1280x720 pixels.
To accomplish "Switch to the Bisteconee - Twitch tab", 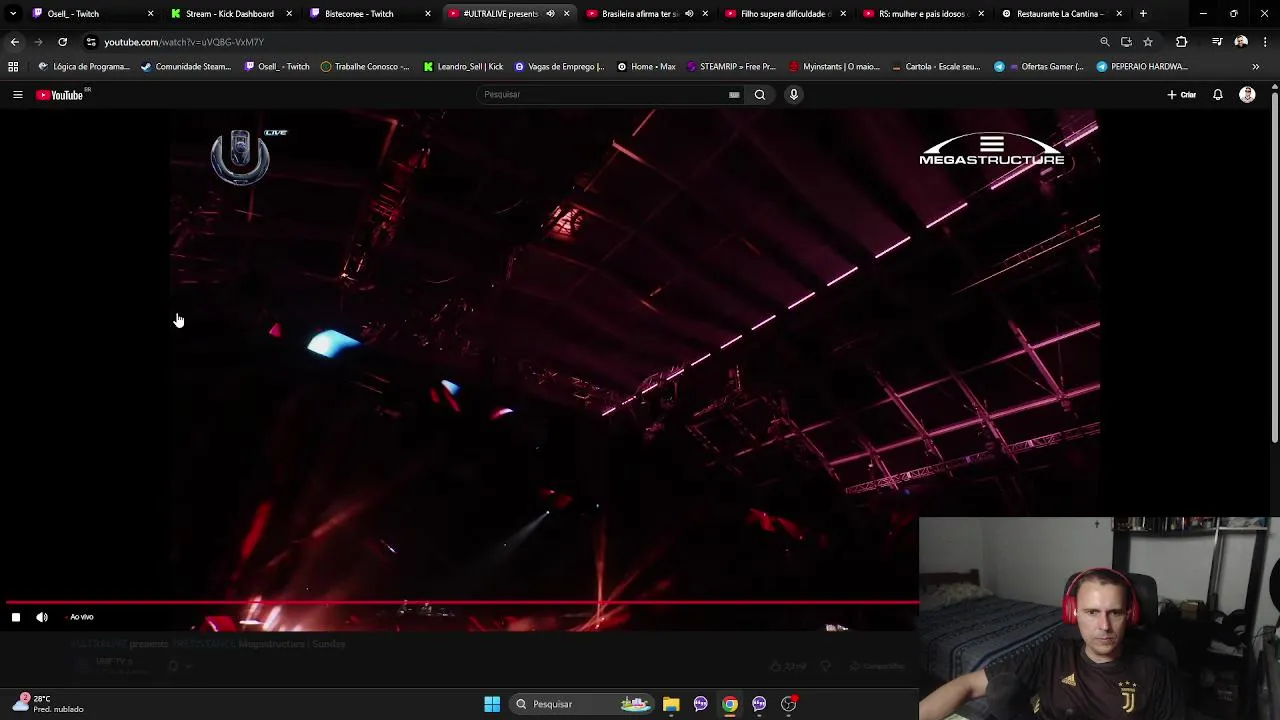I will pos(369,14).
